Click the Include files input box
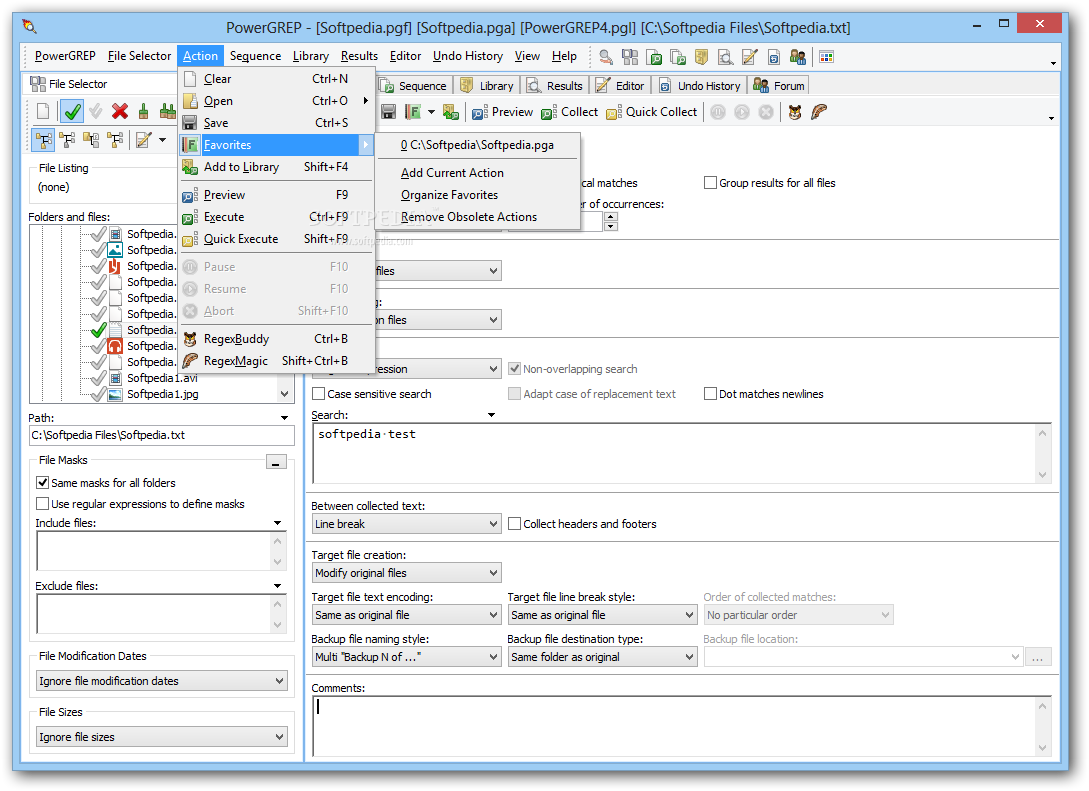The height and width of the screenshot is (791, 1089). 153,551
